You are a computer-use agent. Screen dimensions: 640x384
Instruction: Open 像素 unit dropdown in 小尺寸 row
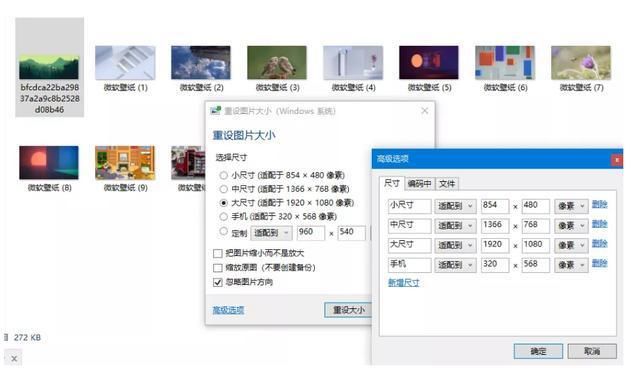click(x=571, y=206)
